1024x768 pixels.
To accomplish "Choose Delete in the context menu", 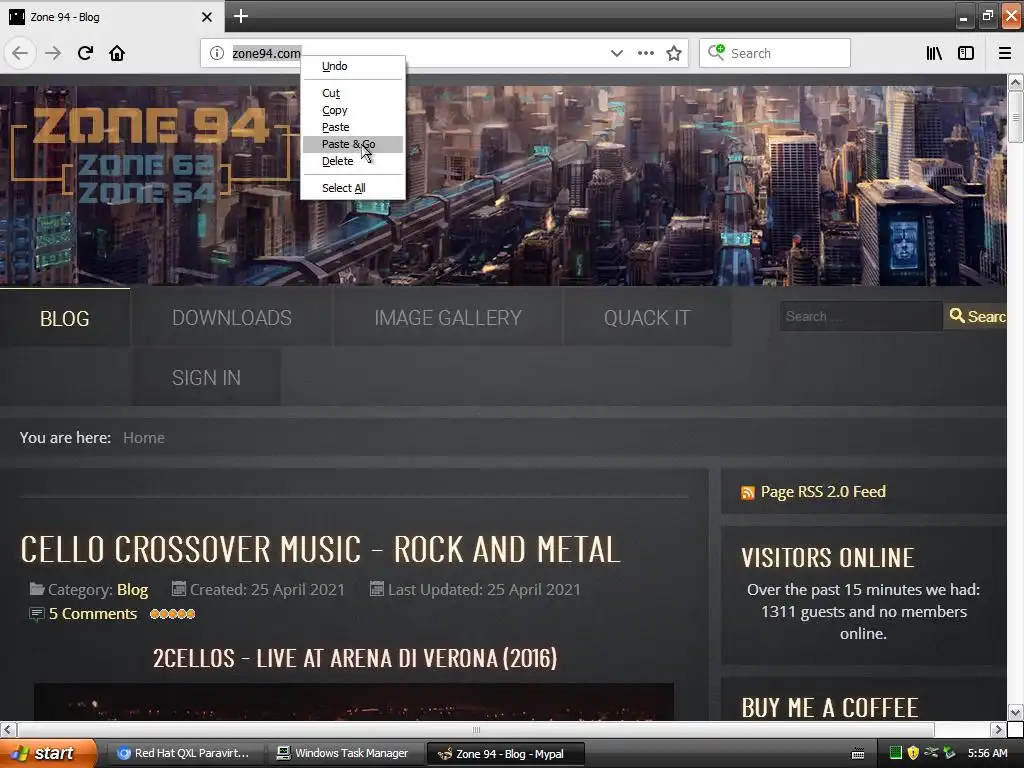I will 353,161.
